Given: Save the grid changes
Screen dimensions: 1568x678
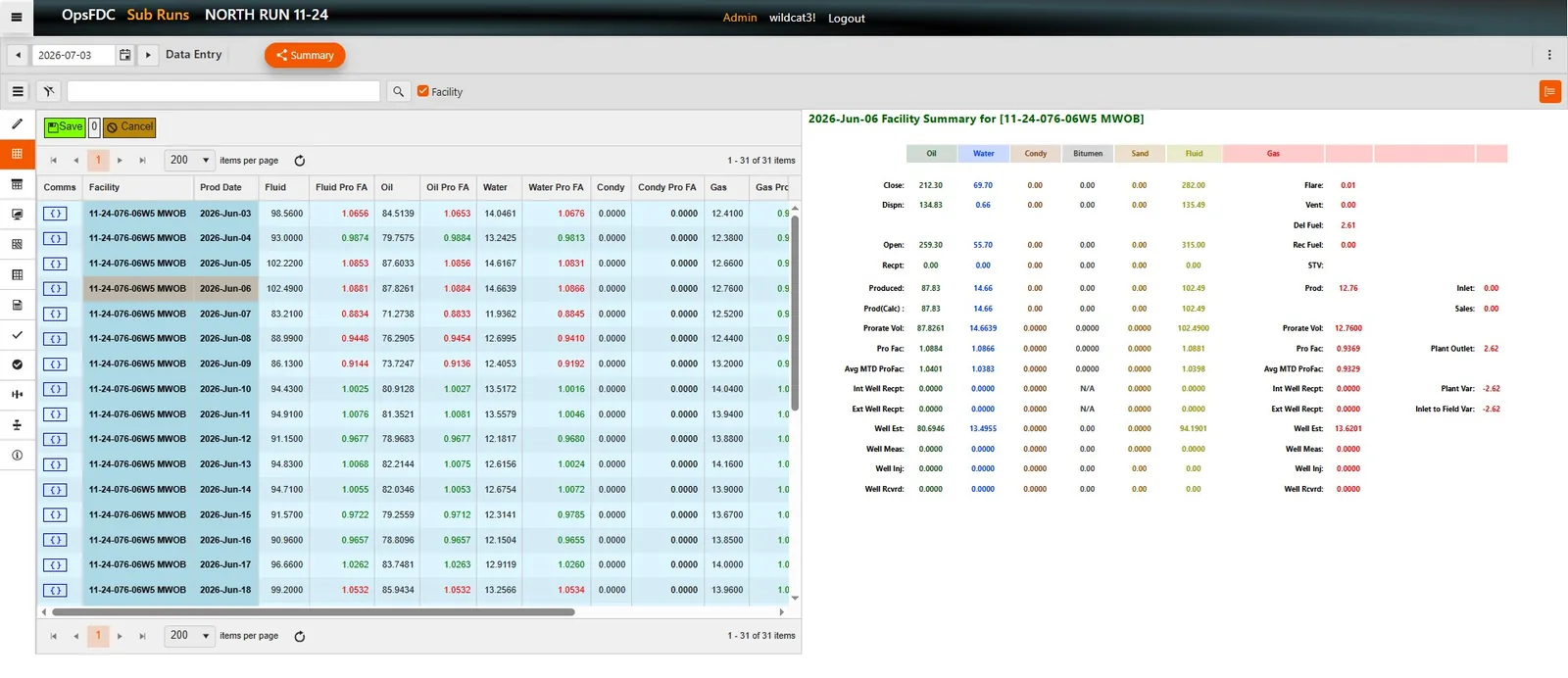Looking at the screenshot, I should pos(65,127).
